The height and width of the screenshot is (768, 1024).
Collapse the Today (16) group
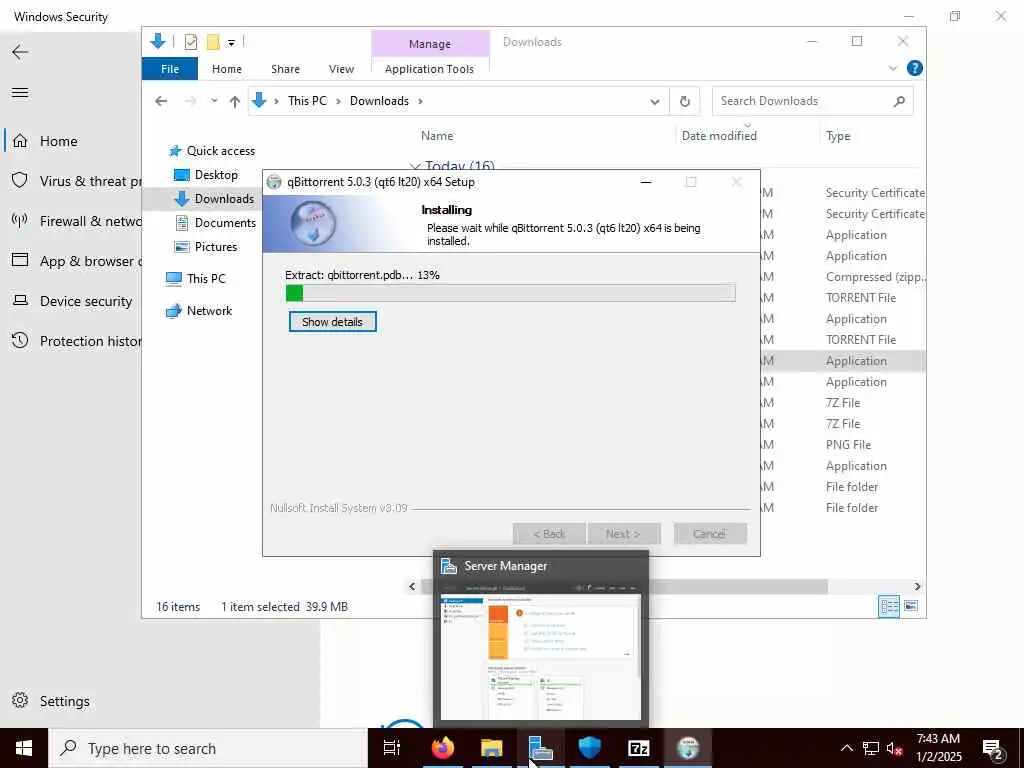(414, 166)
